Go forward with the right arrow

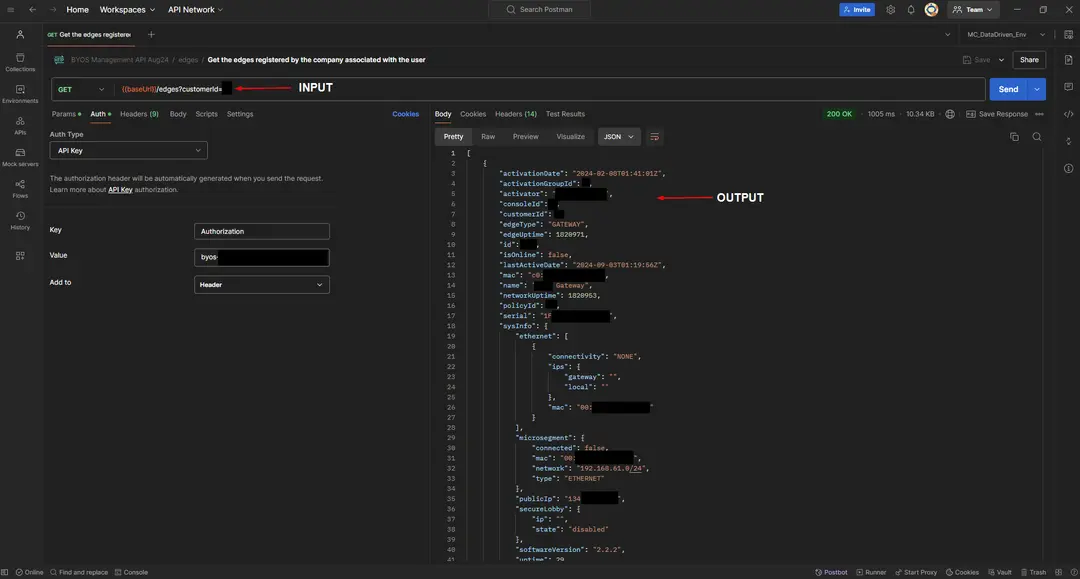pos(53,10)
